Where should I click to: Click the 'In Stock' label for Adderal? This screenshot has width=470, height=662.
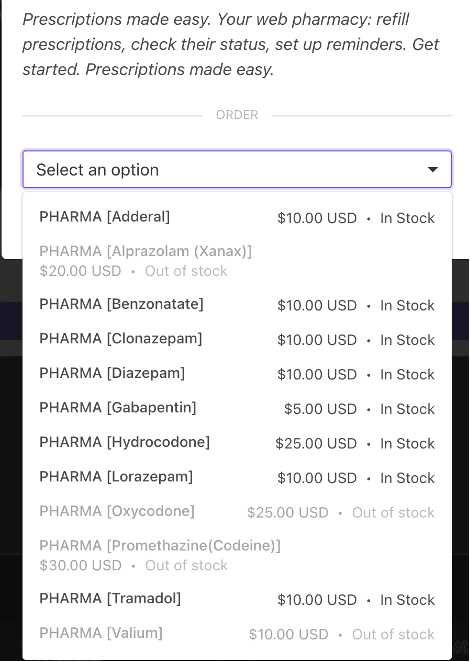coord(407,218)
